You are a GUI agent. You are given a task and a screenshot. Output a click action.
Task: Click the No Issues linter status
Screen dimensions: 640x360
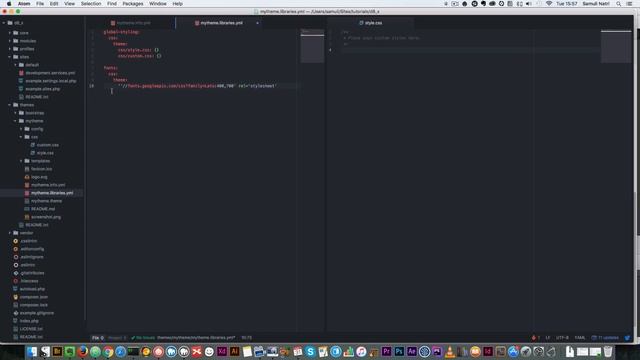point(143,338)
